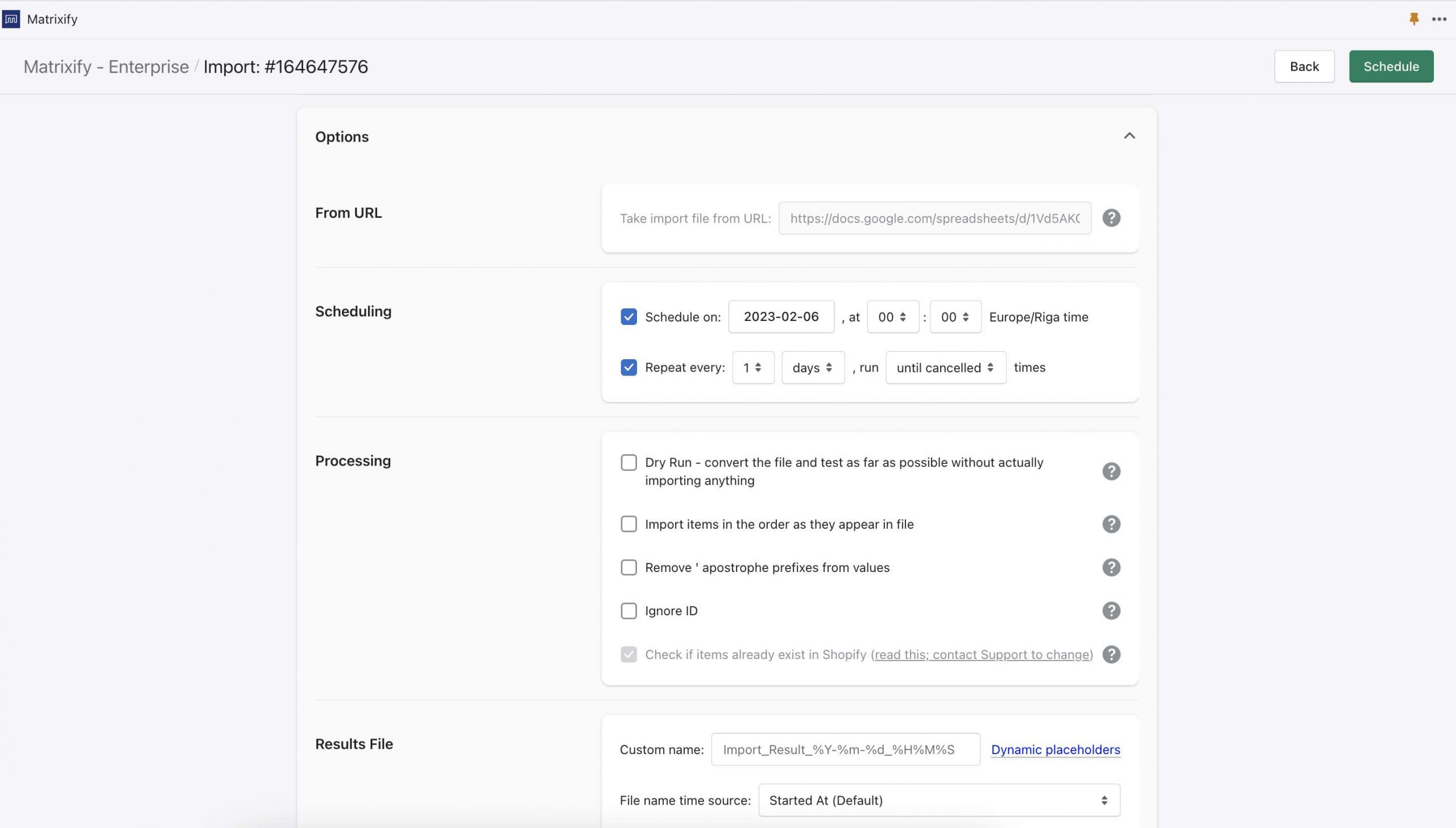This screenshot has width=1456, height=828.
Task: Open the days repeat unit dropdown
Action: click(x=812, y=368)
